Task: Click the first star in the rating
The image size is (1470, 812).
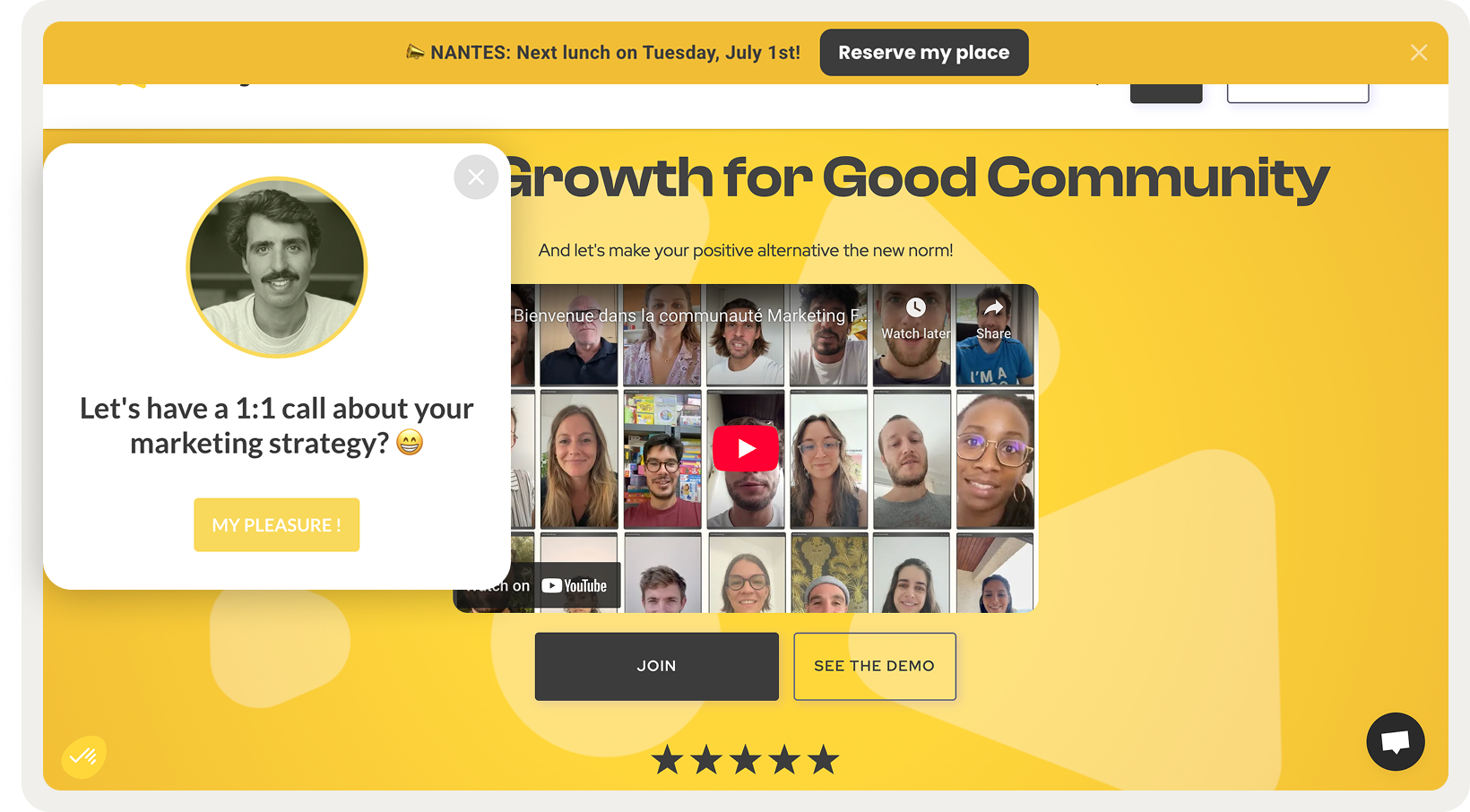Action: 667,760
